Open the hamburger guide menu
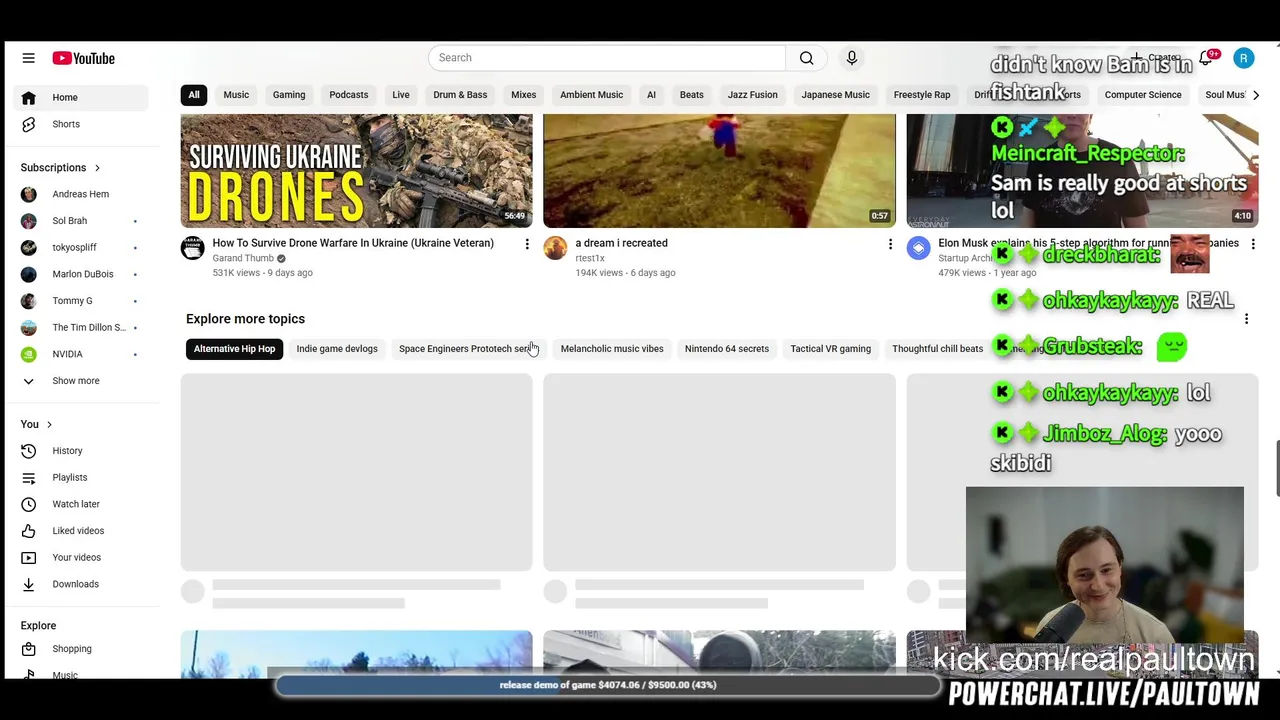Image resolution: width=1280 pixels, height=720 pixels. pos(28,58)
